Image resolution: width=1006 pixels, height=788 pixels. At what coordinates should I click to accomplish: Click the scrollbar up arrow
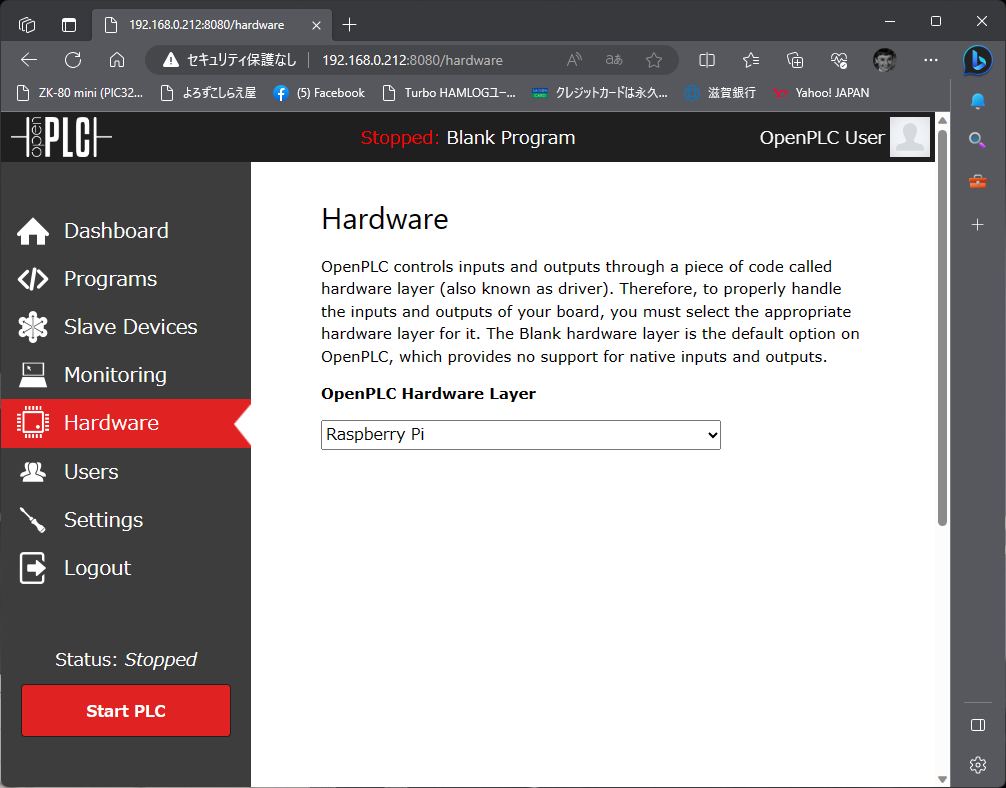pos(942,120)
